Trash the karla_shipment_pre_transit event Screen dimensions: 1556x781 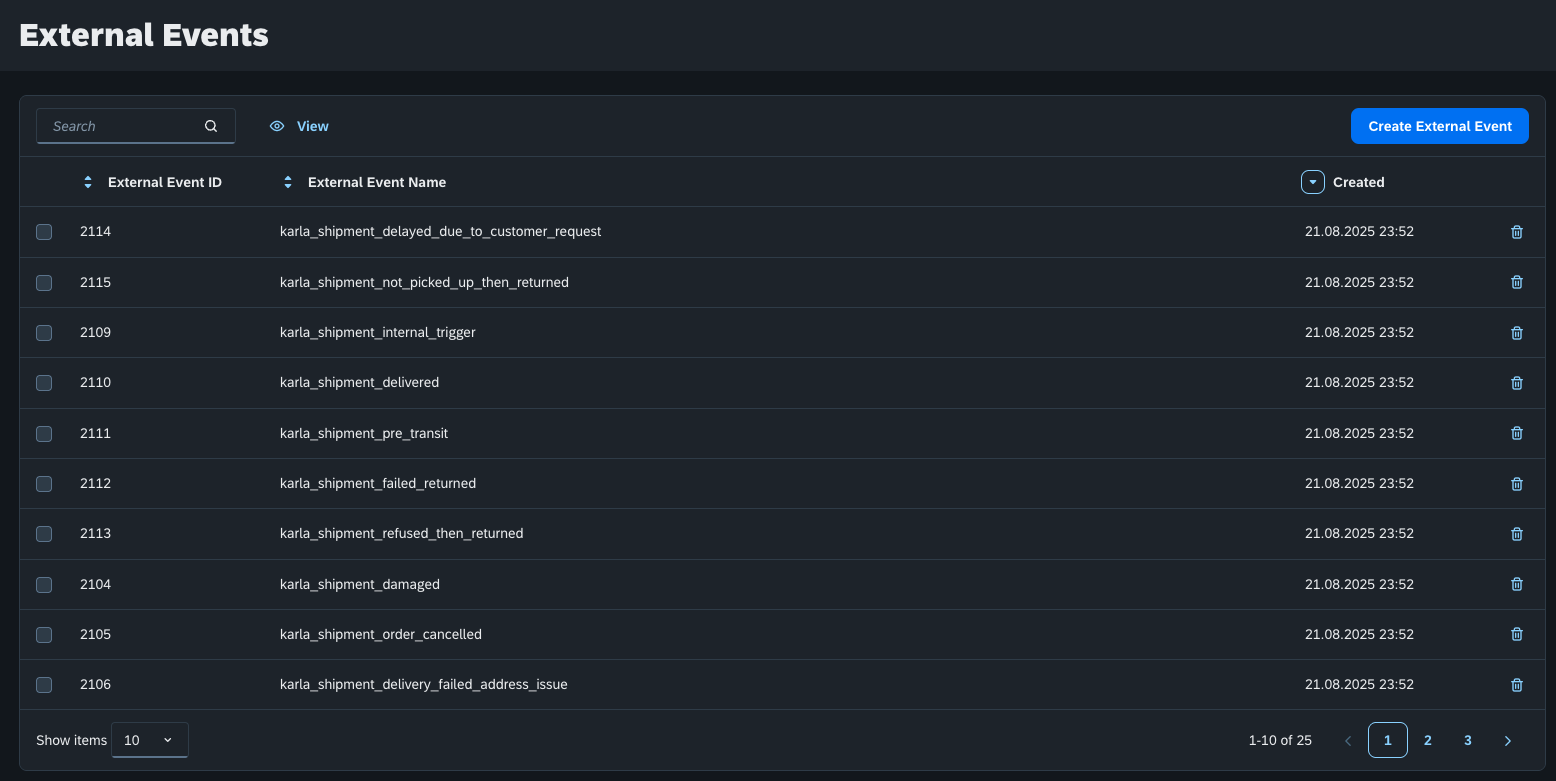pyautogui.click(x=1516, y=433)
